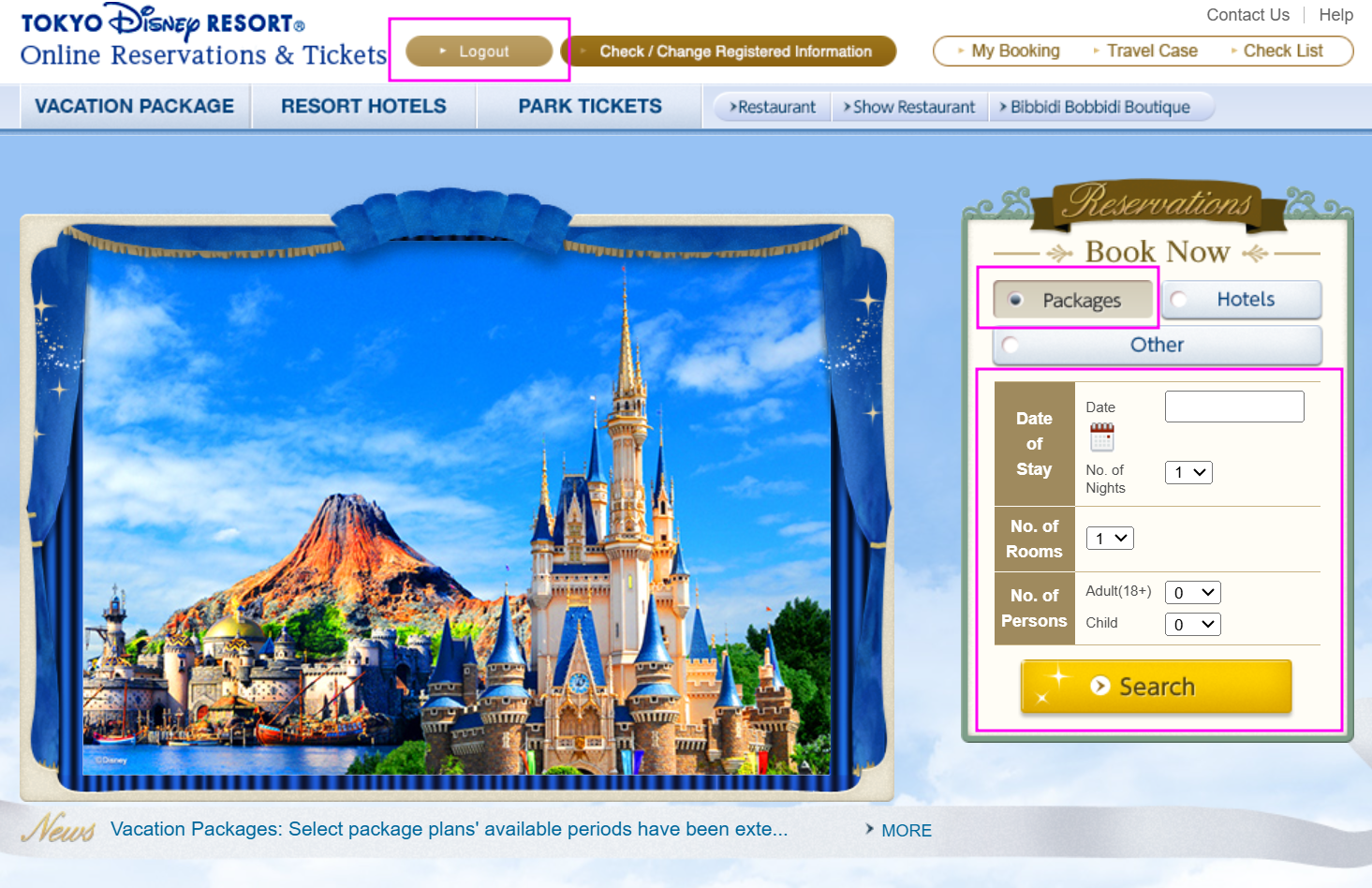1372x888 pixels.
Task: Expand the Adult(18+) count dropdown
Action: [x=1192, y=592]
